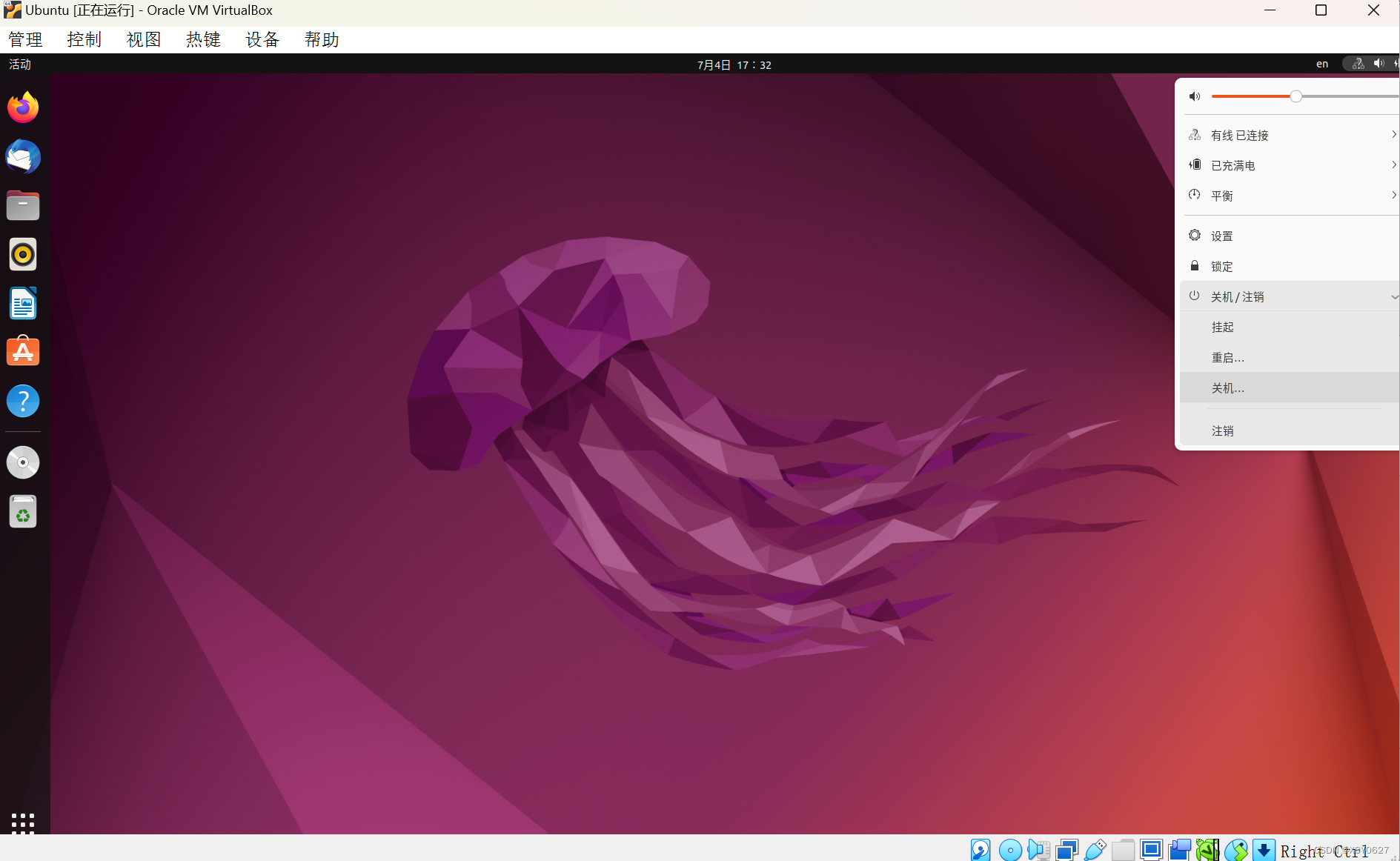Click the en input source indicator

point(1322,64)
